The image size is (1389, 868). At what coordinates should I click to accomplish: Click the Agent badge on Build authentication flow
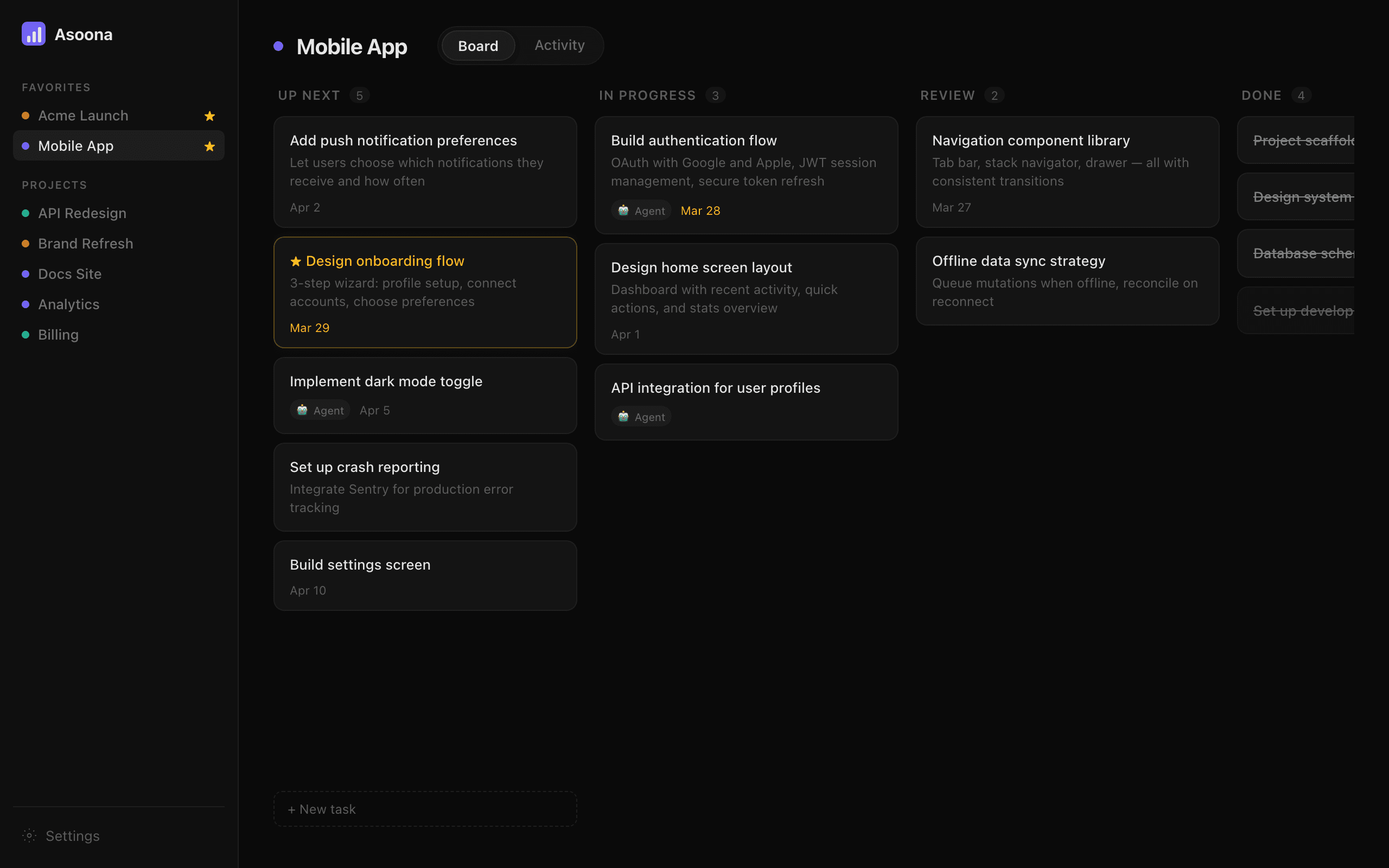641,210
